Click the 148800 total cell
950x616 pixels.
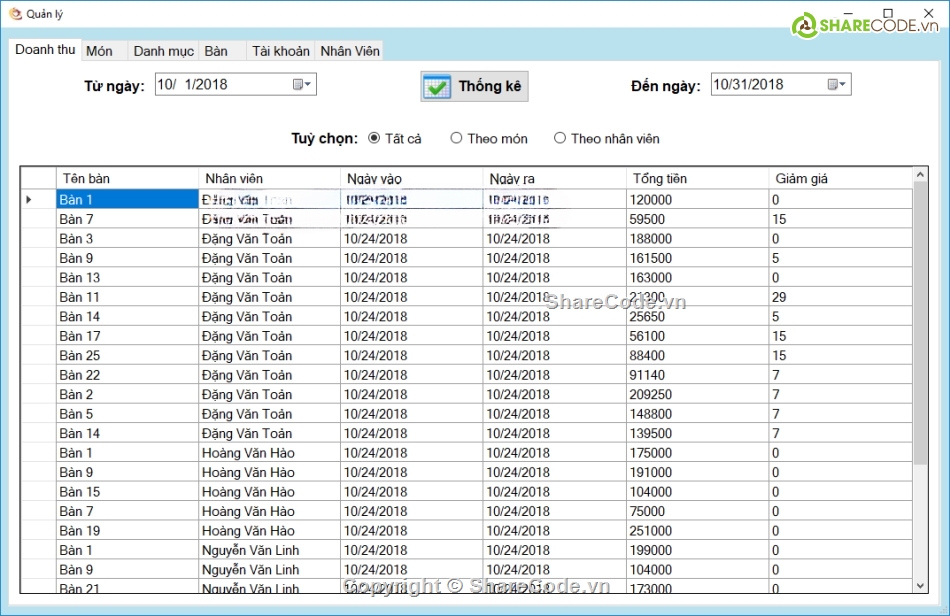[x=697, y=414]
